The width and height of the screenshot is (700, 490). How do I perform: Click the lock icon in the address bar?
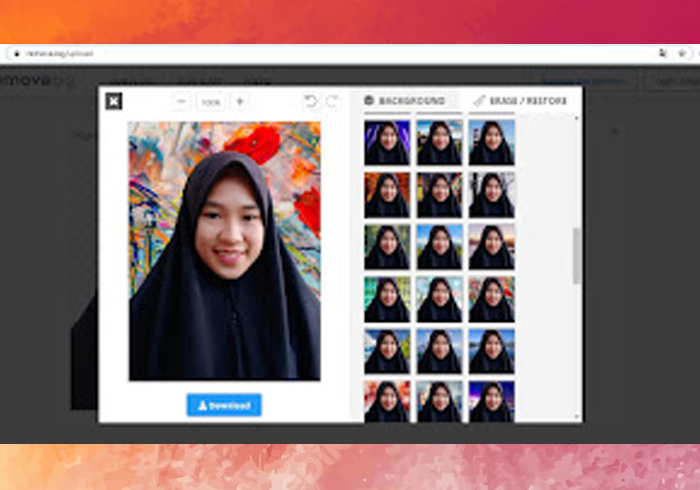point(17,54)
